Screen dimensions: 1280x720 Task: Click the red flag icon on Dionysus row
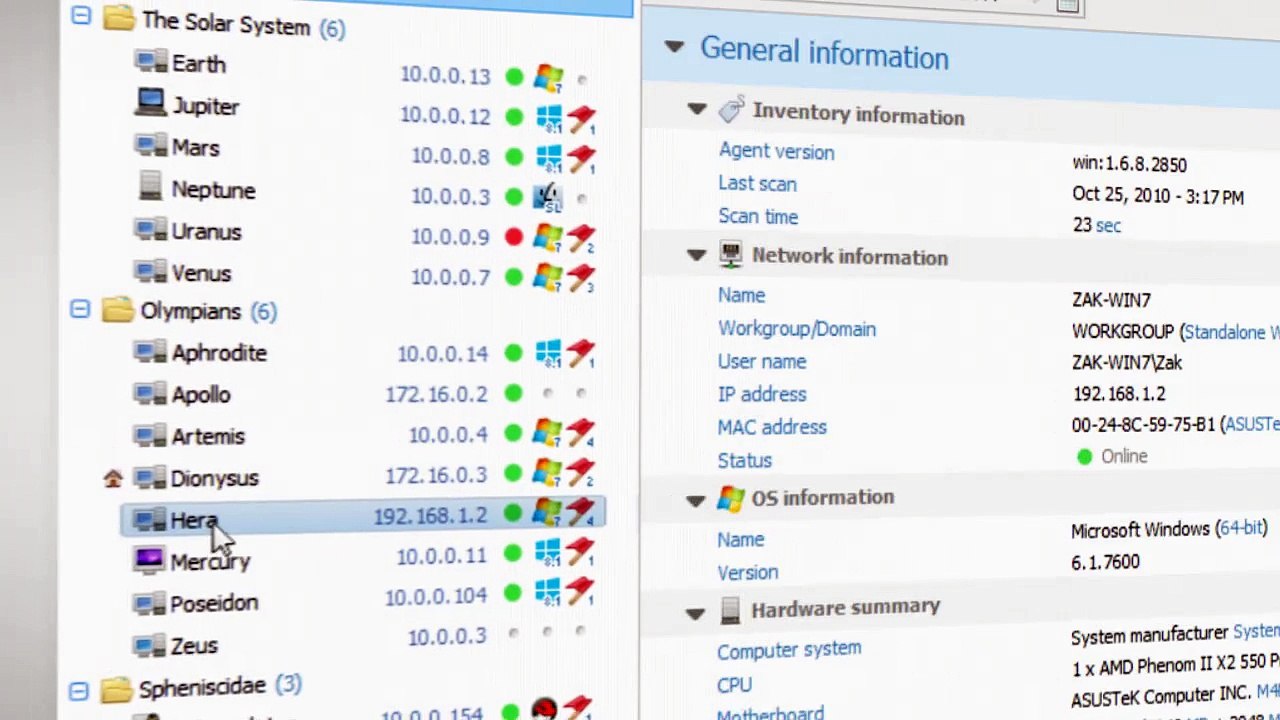[581, 473]
